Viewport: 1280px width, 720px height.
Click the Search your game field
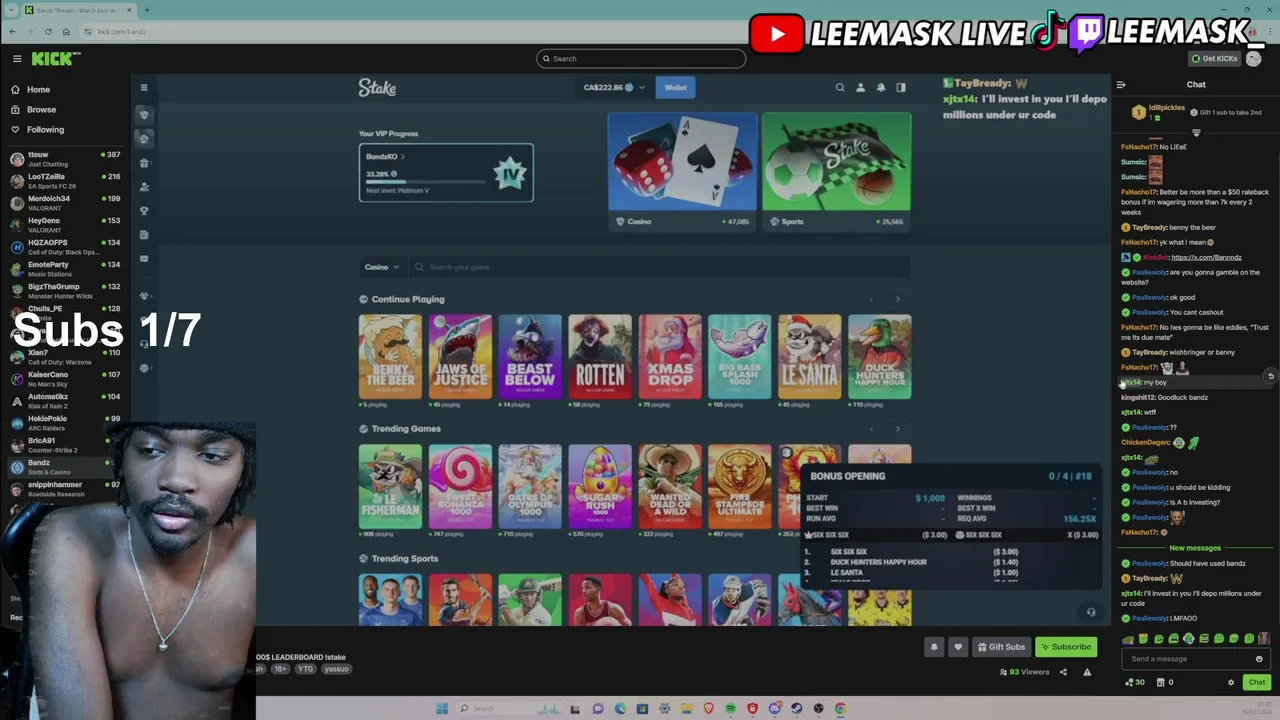[x=660, y=267]
